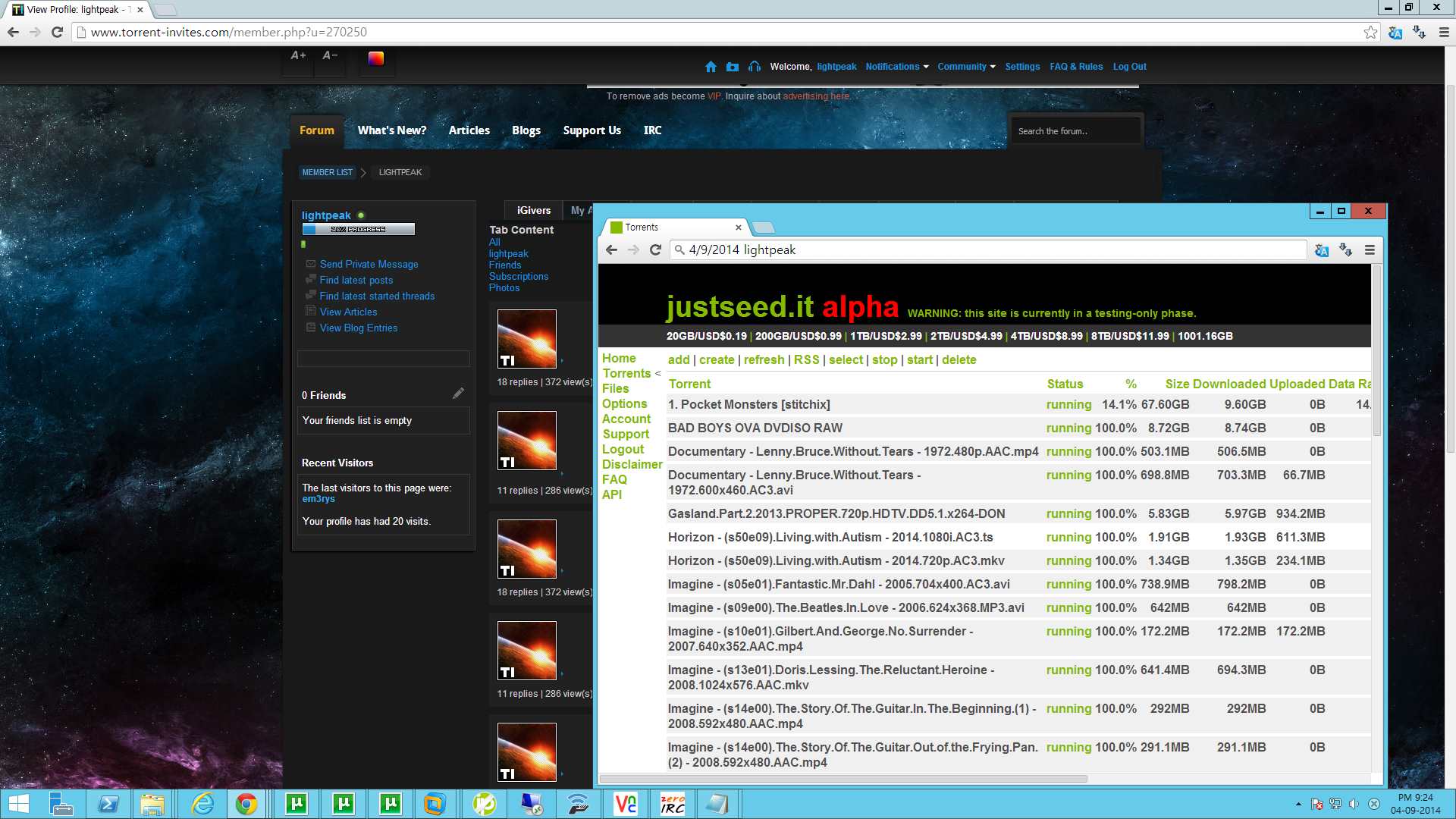Image resolution: width=1456 pixels, height=819 pixels.
Task: Go back in the Torrents popup window
Action: click(612, 249)
